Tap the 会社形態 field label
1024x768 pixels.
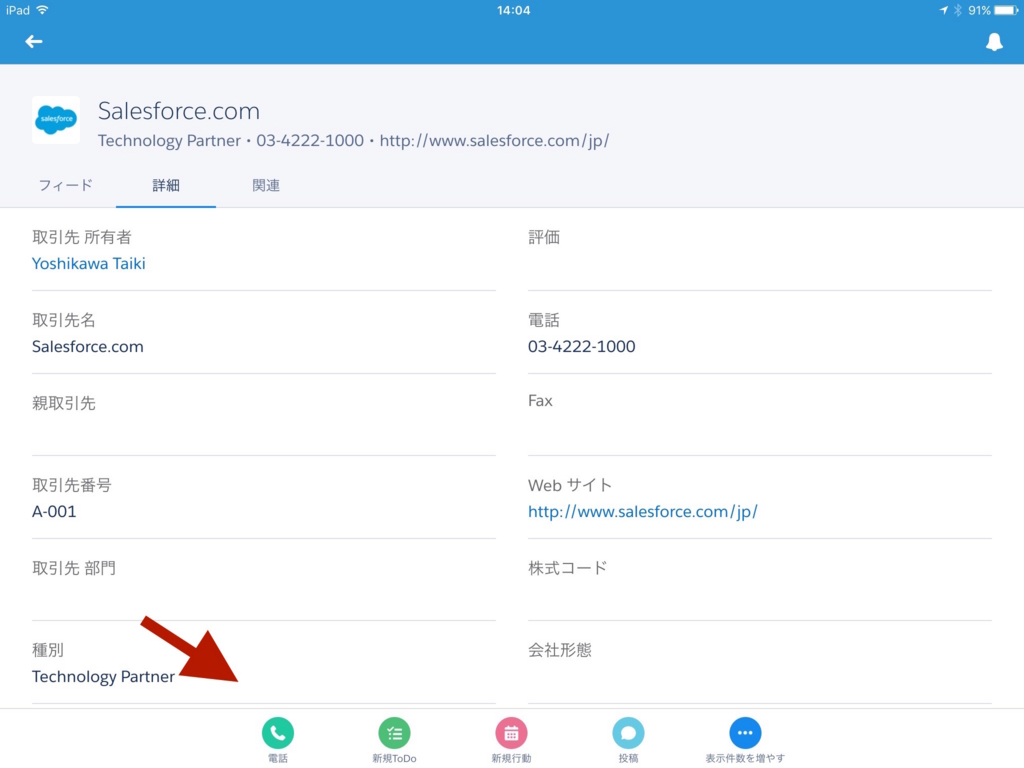click(x=560, y=650)
